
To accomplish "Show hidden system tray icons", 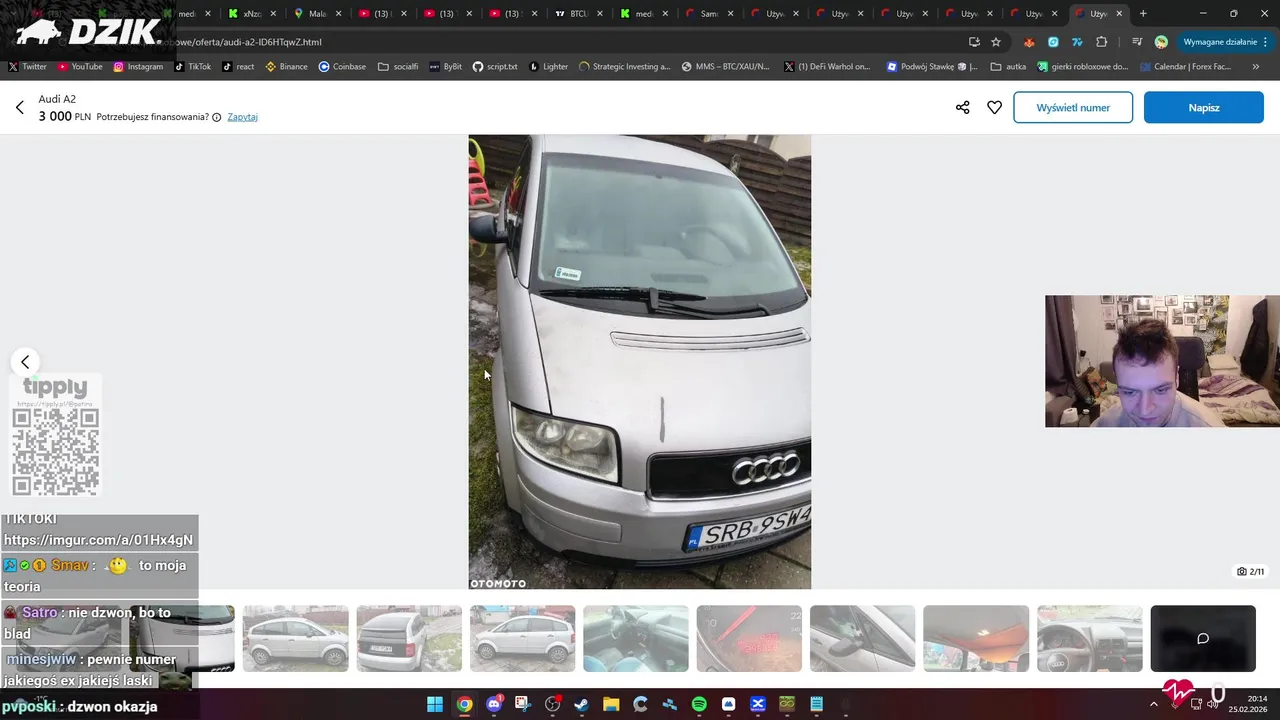I will point(1153,704).
